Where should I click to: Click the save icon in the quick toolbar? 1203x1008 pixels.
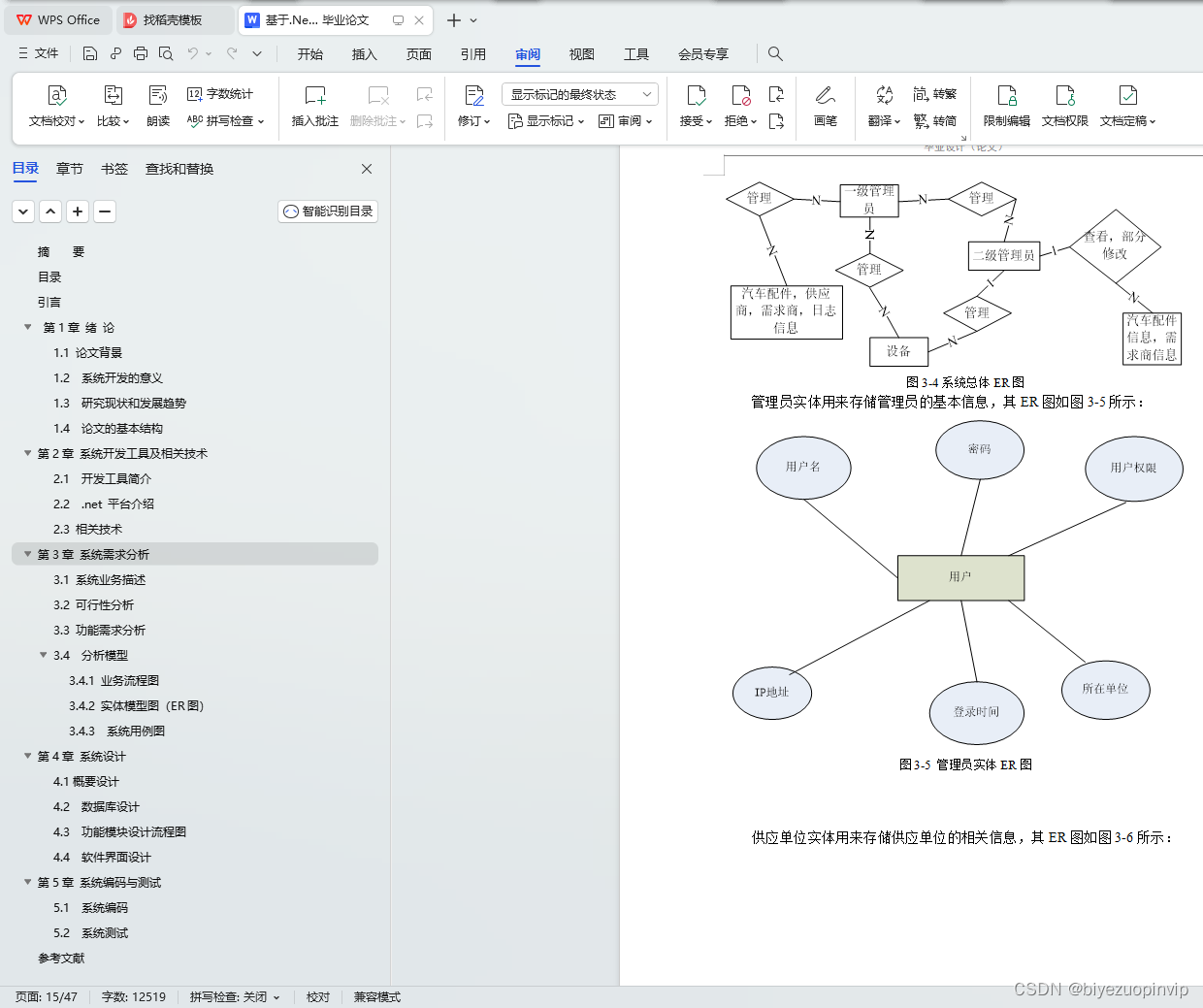tap(89, 53)
